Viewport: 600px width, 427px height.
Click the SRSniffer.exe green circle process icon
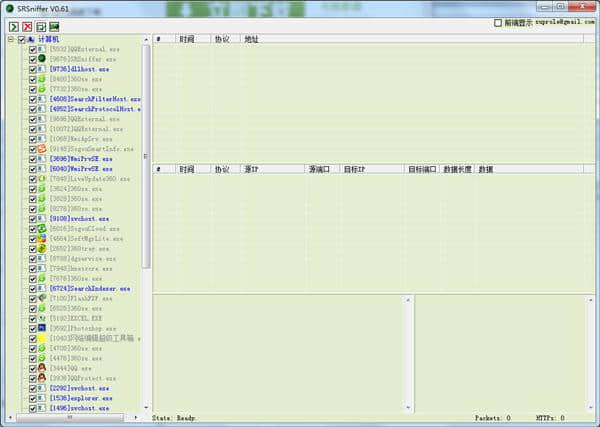click(x=42, y=59)
